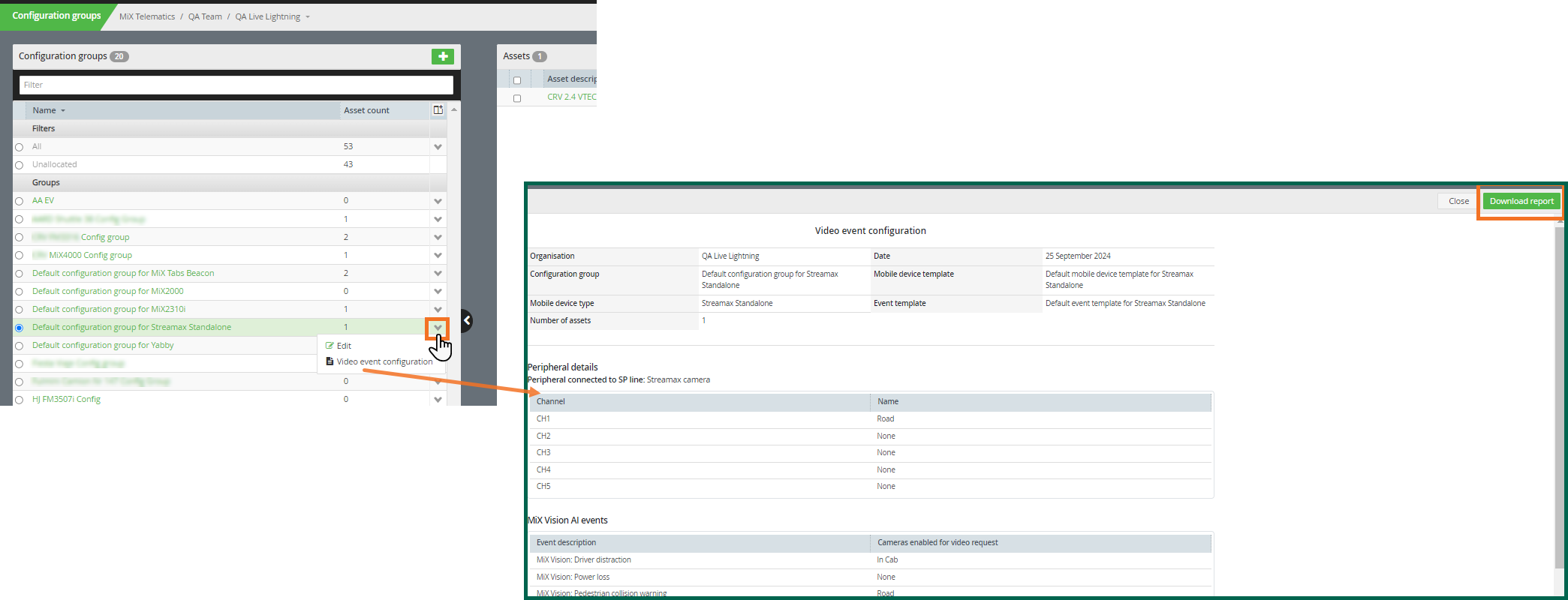Open HJ FM3507i Config link
The image size is (1568, 600).
(x=66, y=399)
